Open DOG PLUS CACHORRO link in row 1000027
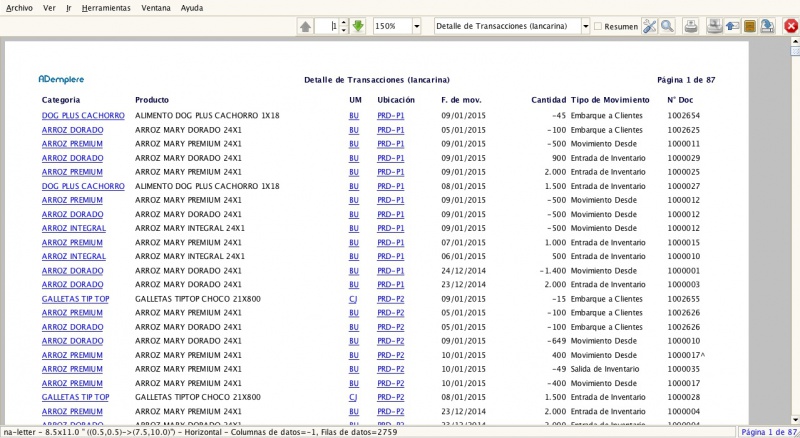The height and width of the screenshot is (438, 800). click(83, 186)
